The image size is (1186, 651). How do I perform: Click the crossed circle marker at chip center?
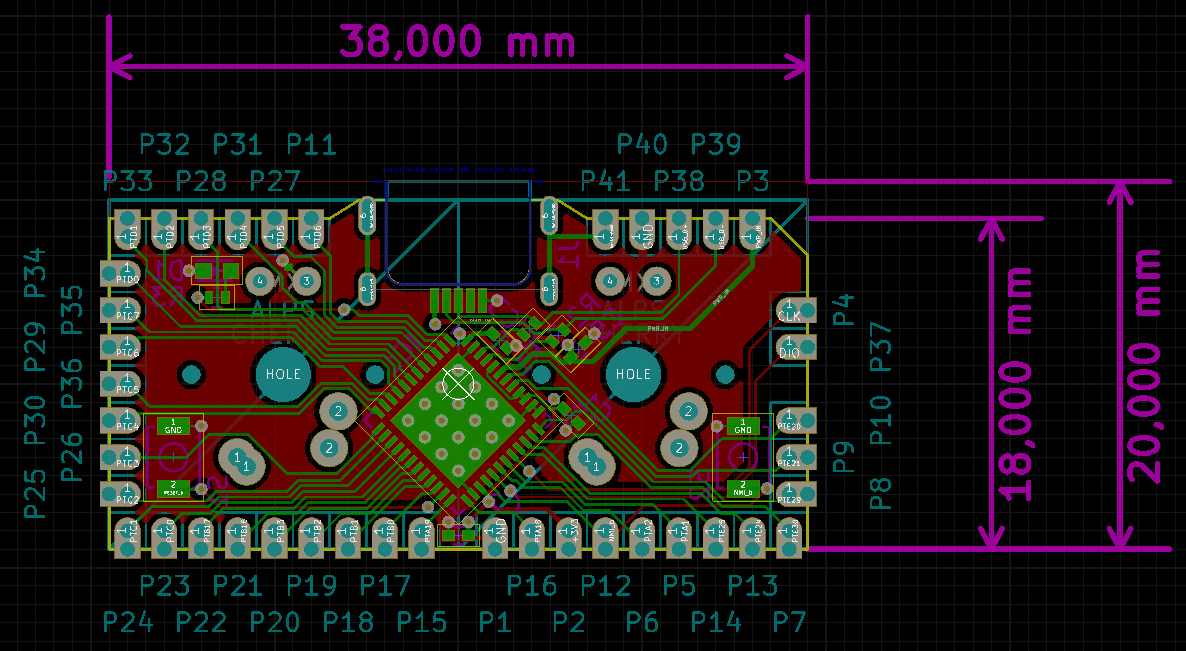click(x=457, y=382)
